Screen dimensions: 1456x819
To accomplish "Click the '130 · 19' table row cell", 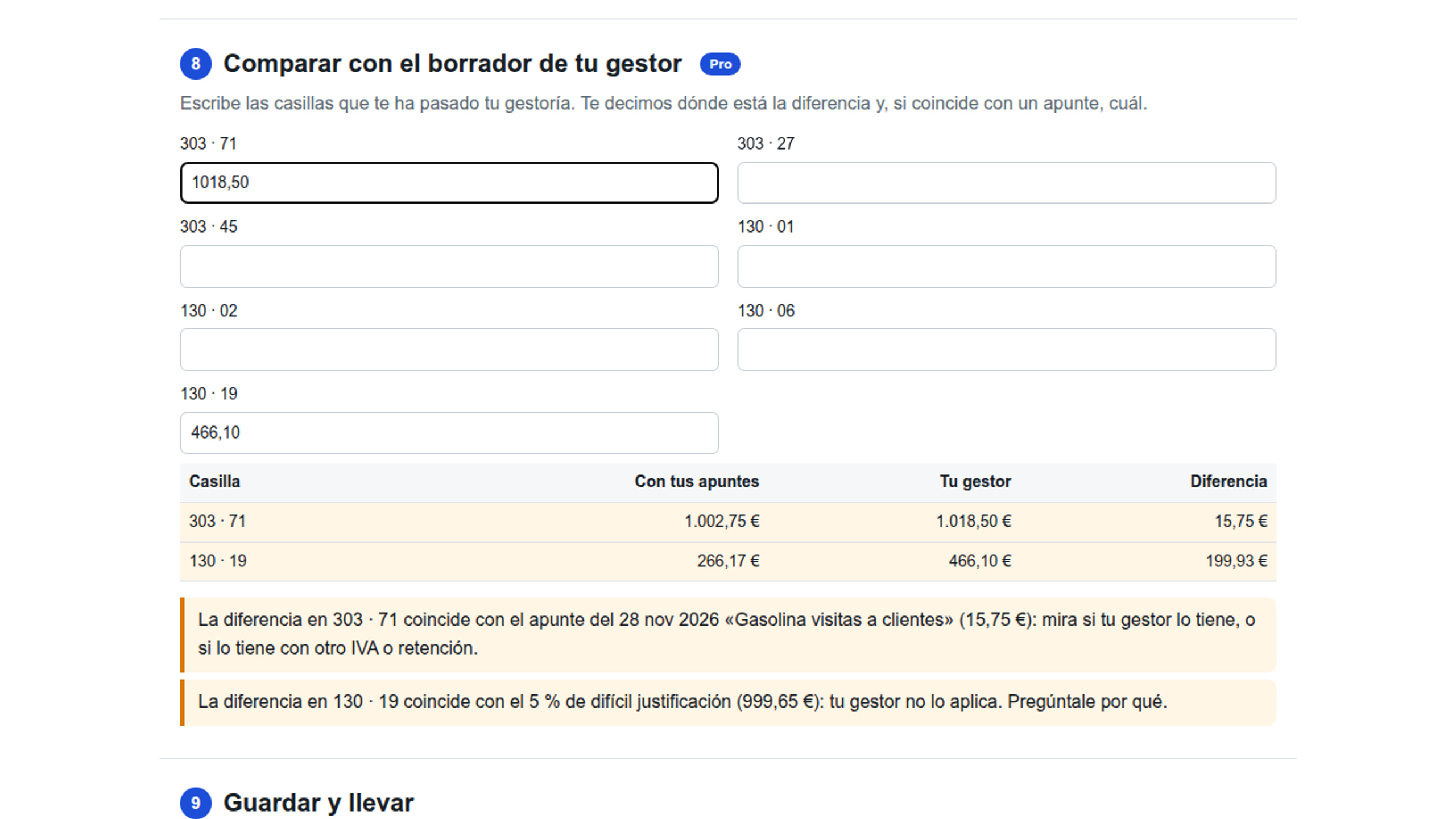I will (218, 561).
